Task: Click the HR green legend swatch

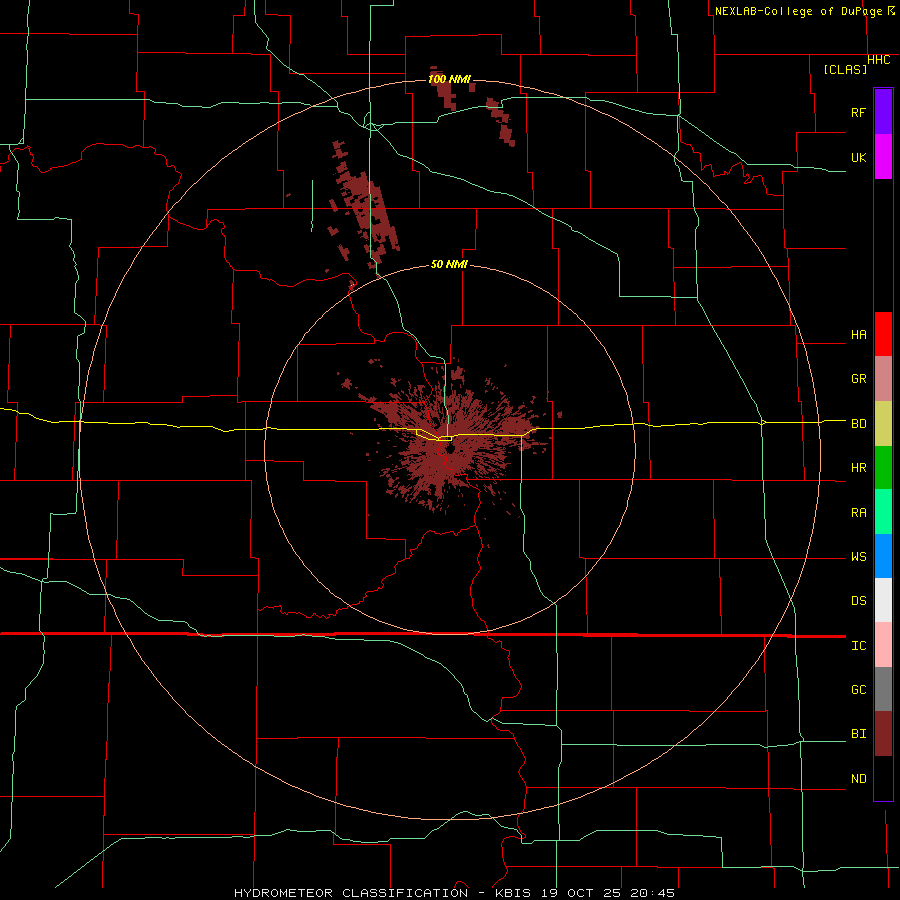Action: coord(883,467)
